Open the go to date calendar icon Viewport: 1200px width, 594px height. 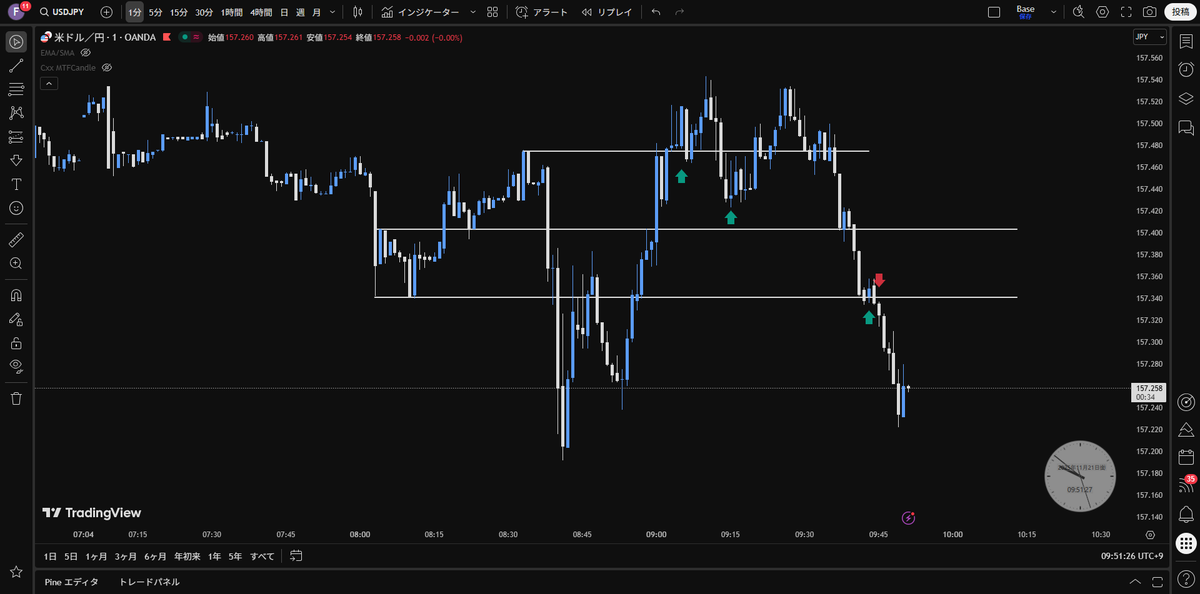(296, 556)
